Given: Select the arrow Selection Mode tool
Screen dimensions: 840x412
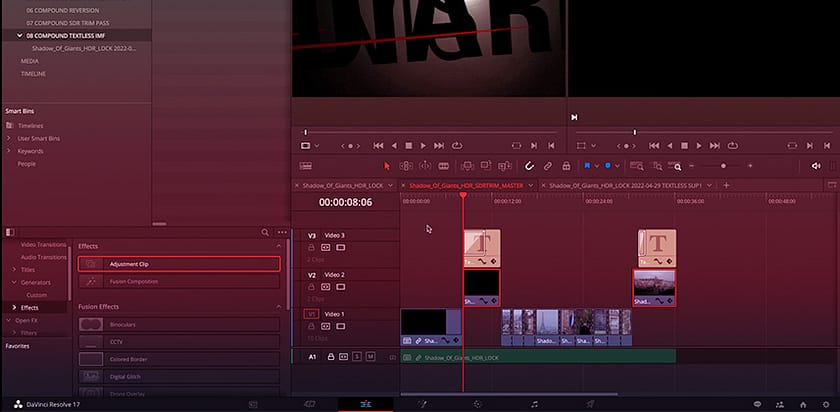Looking at the screenshot, I should (x=387, y=166).
